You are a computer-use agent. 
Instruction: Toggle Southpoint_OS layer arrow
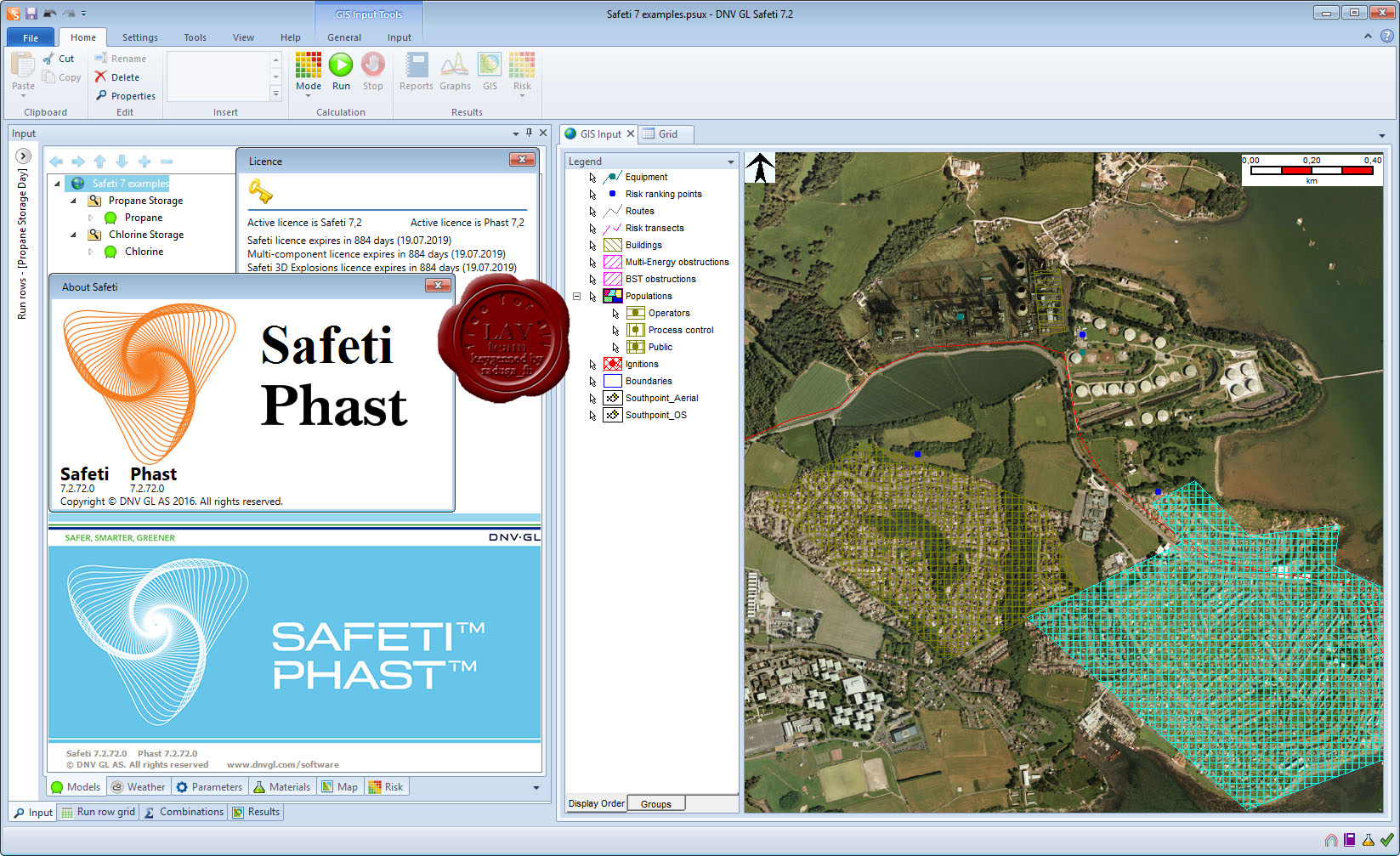[x=592, y=416]
